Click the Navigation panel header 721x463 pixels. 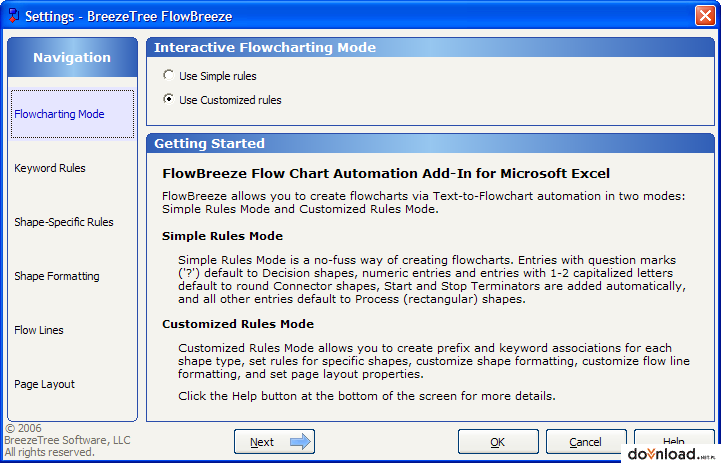72,57
